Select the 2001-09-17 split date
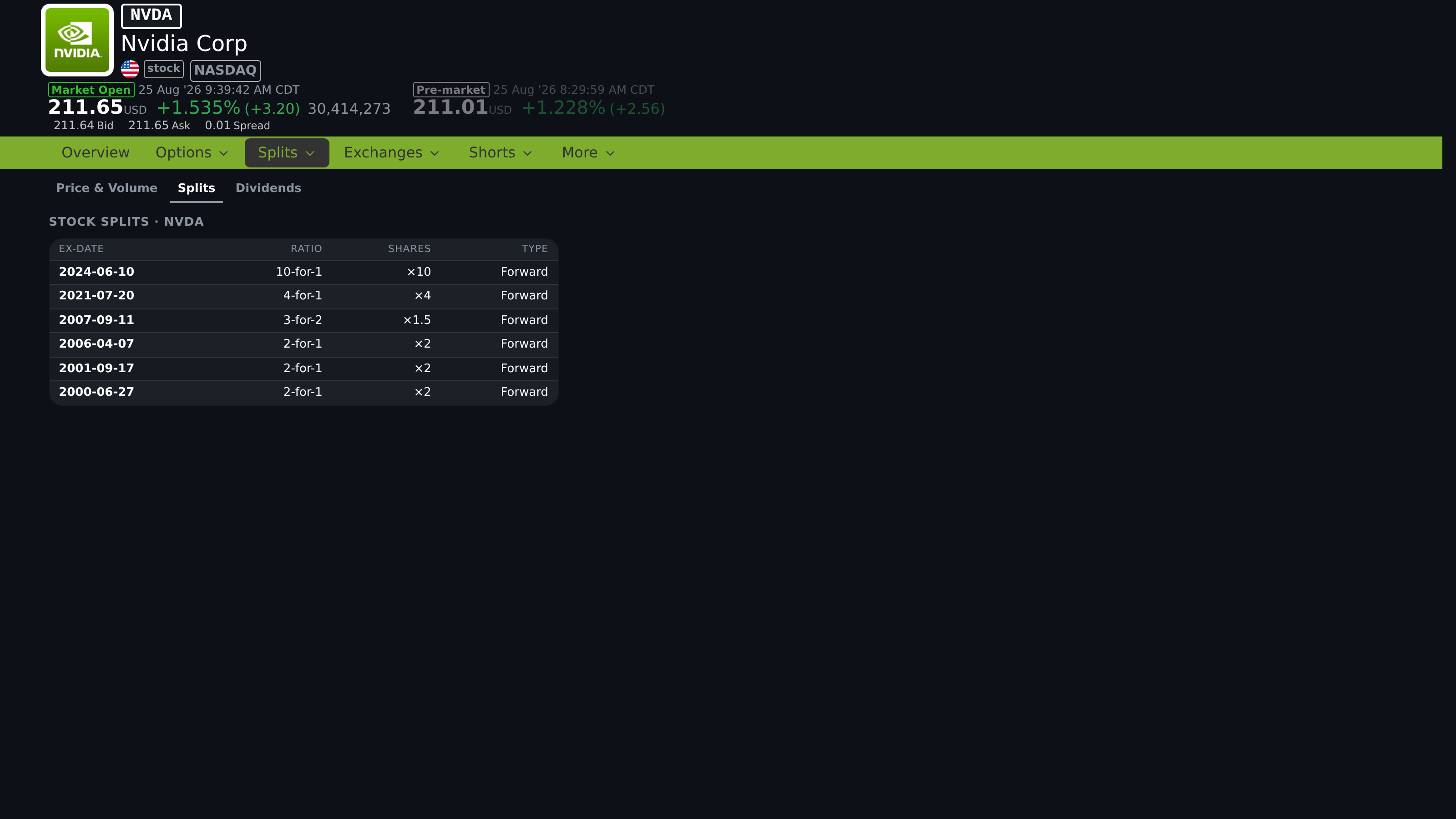 pyautogui.click(x=96, y=368)
